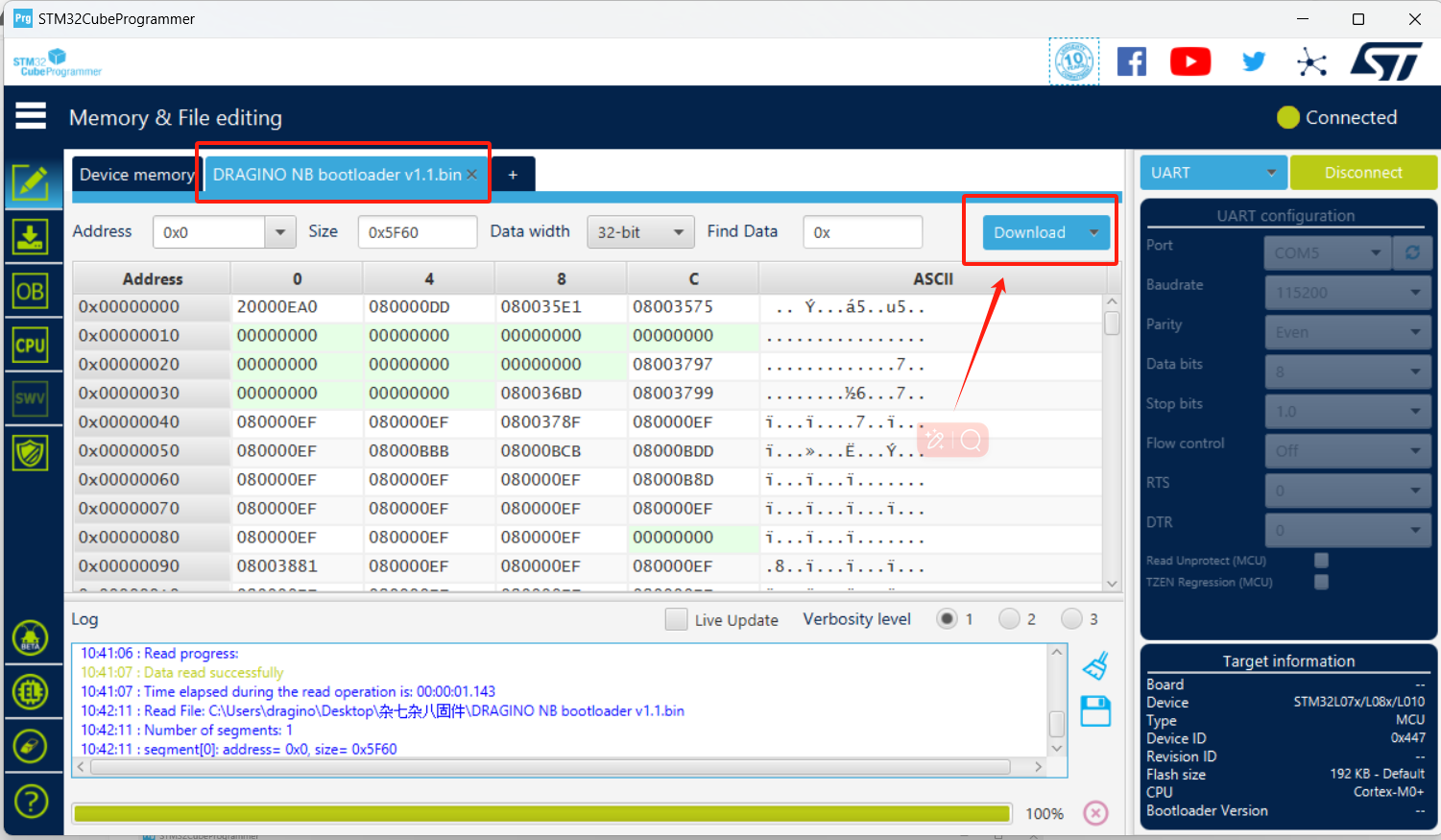Open the YouTube link icon

tap(1190, 62)
